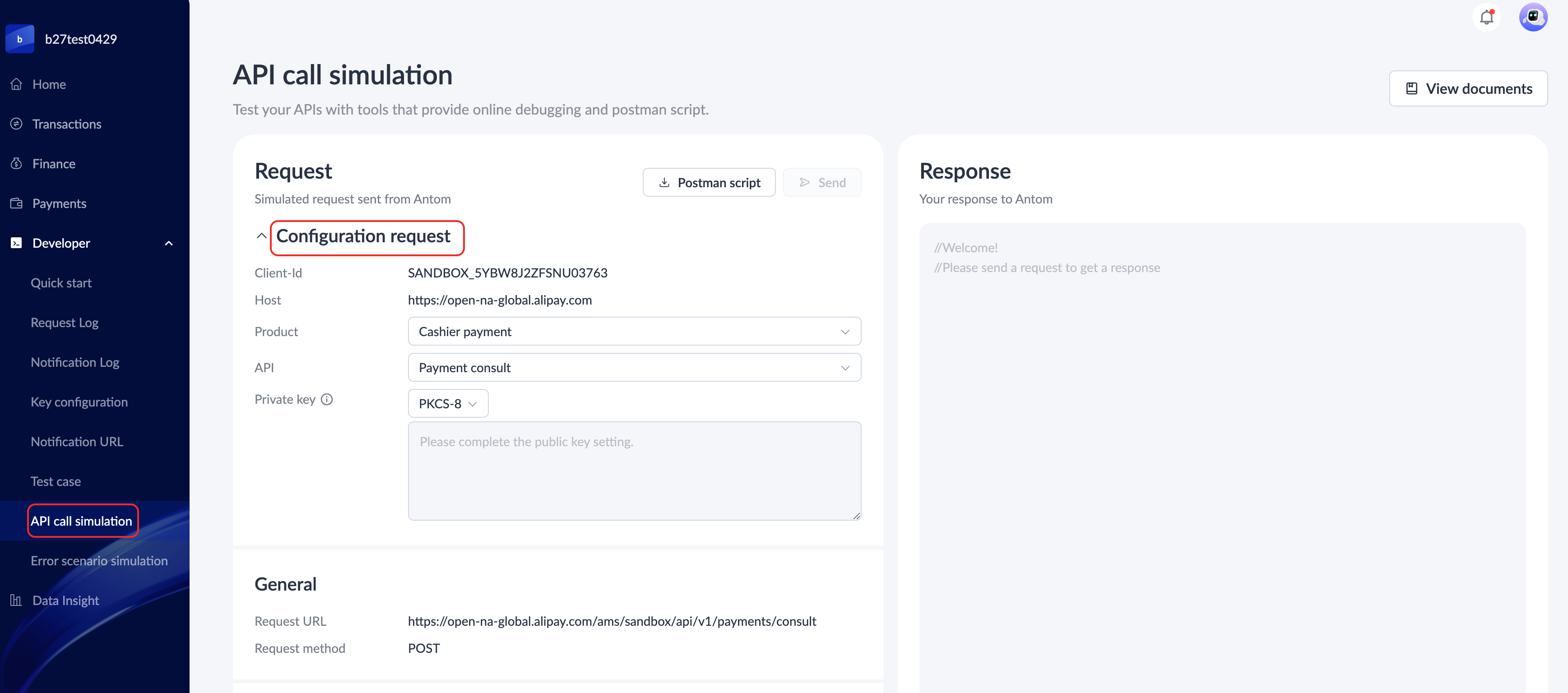Click the Private key info icon
1568x693 pixels.
pyautogui.click(x=327, y=399)
